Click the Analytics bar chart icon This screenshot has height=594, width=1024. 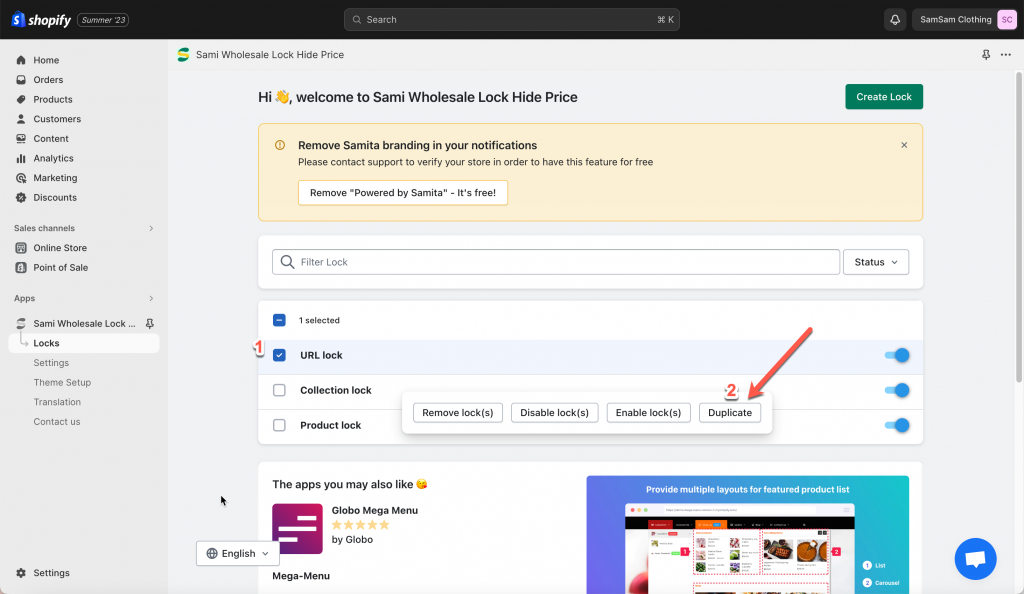pos(21,158)
